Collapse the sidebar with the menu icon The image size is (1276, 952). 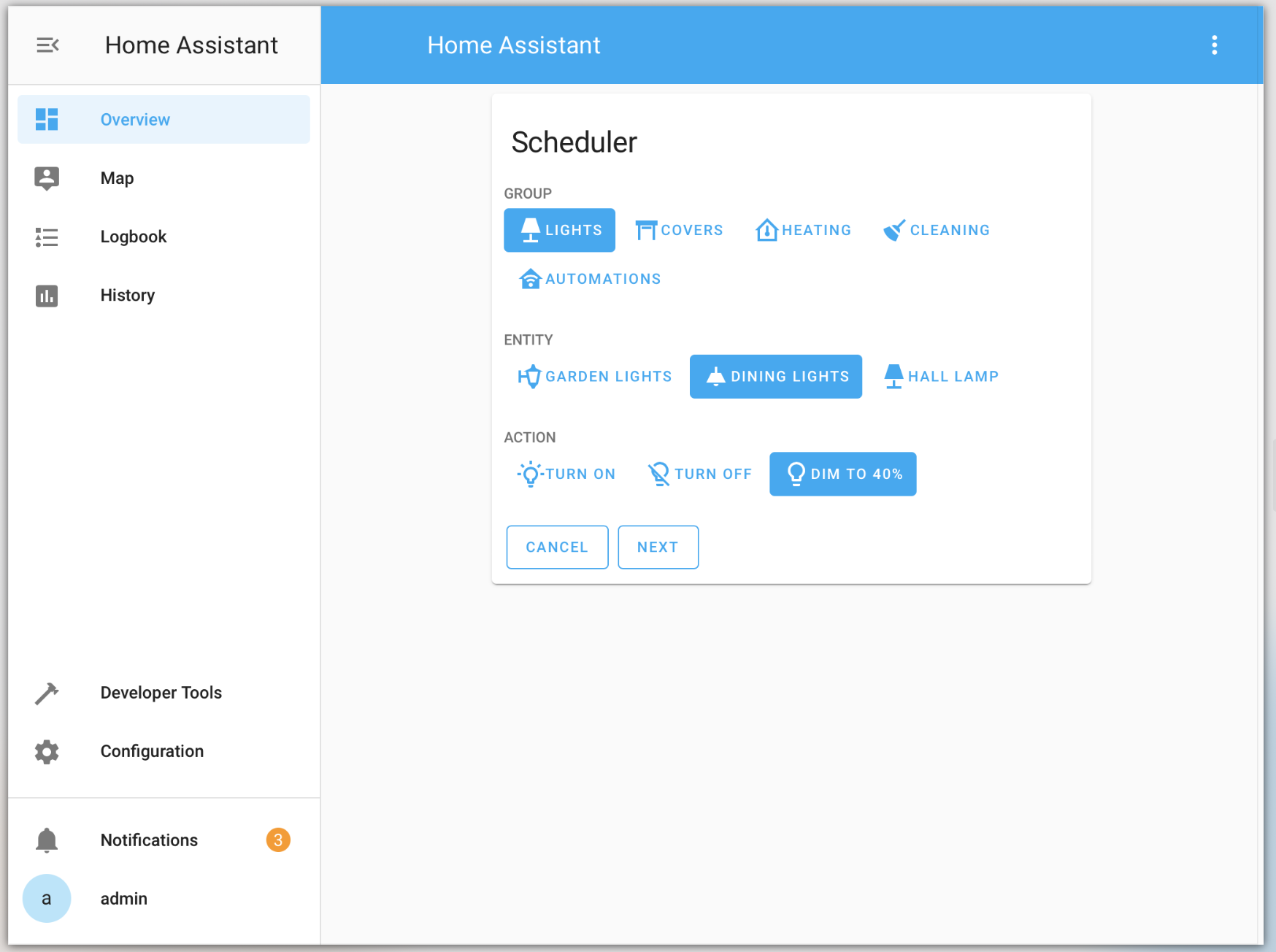tap(47, 45)
